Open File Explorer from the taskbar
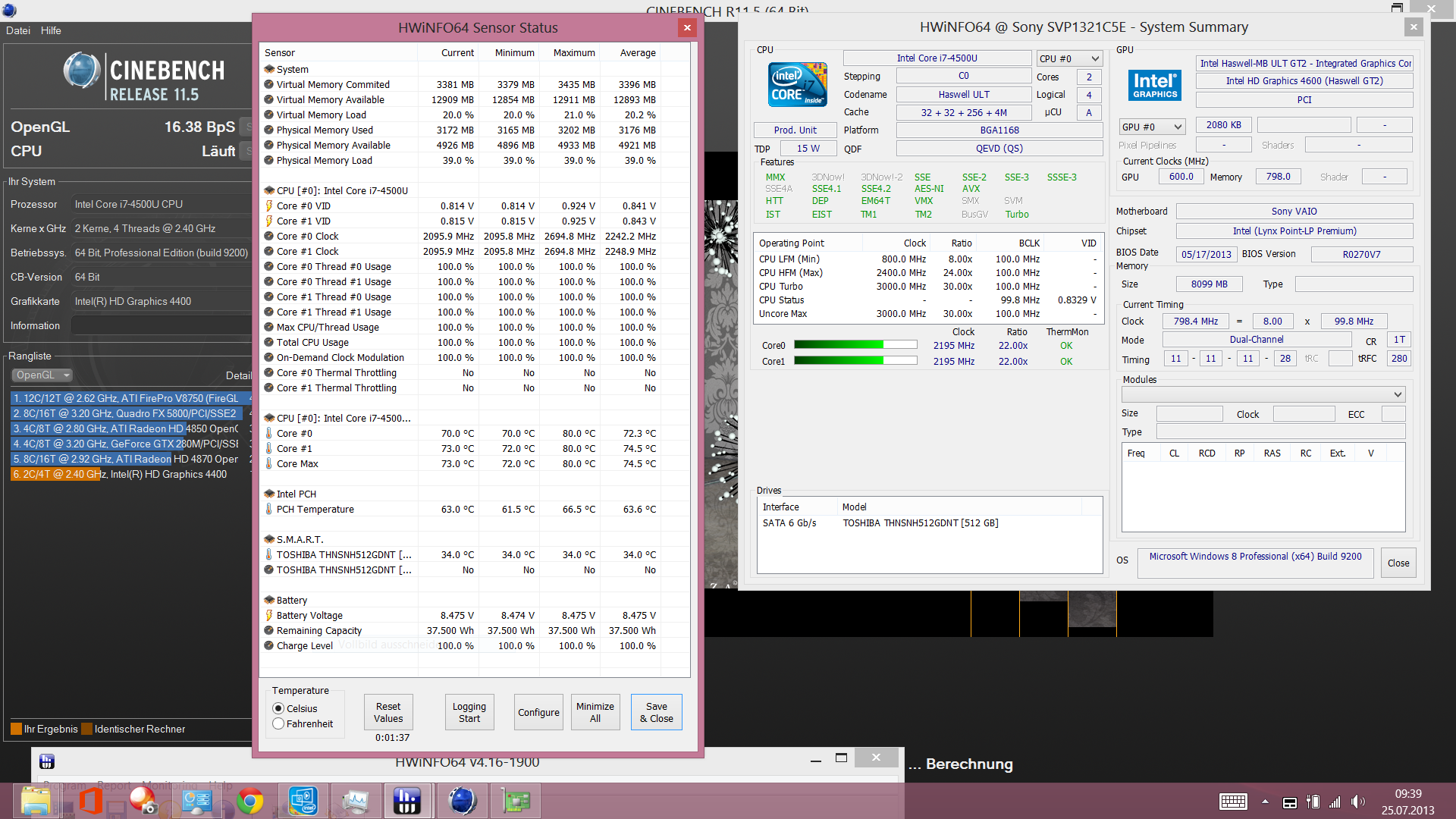 point(35,801)
